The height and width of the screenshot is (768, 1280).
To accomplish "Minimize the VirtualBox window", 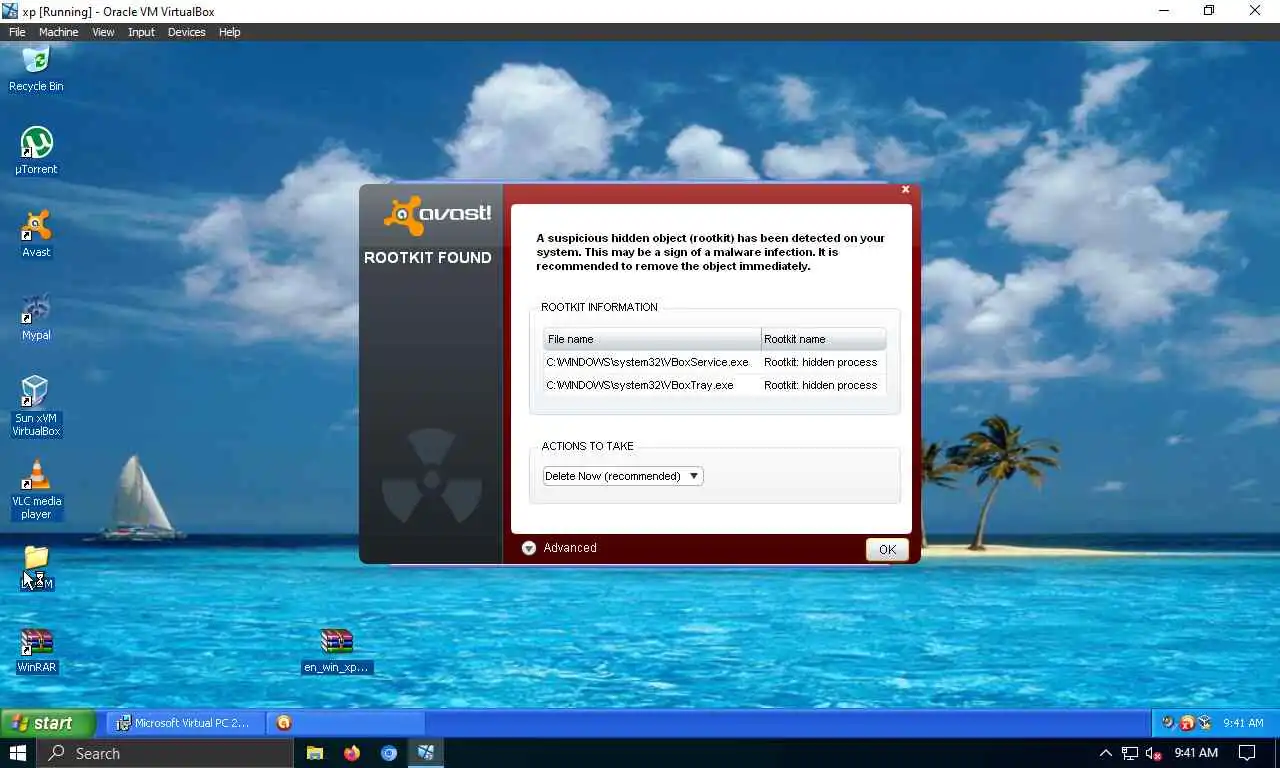I will pos(1164,11).
